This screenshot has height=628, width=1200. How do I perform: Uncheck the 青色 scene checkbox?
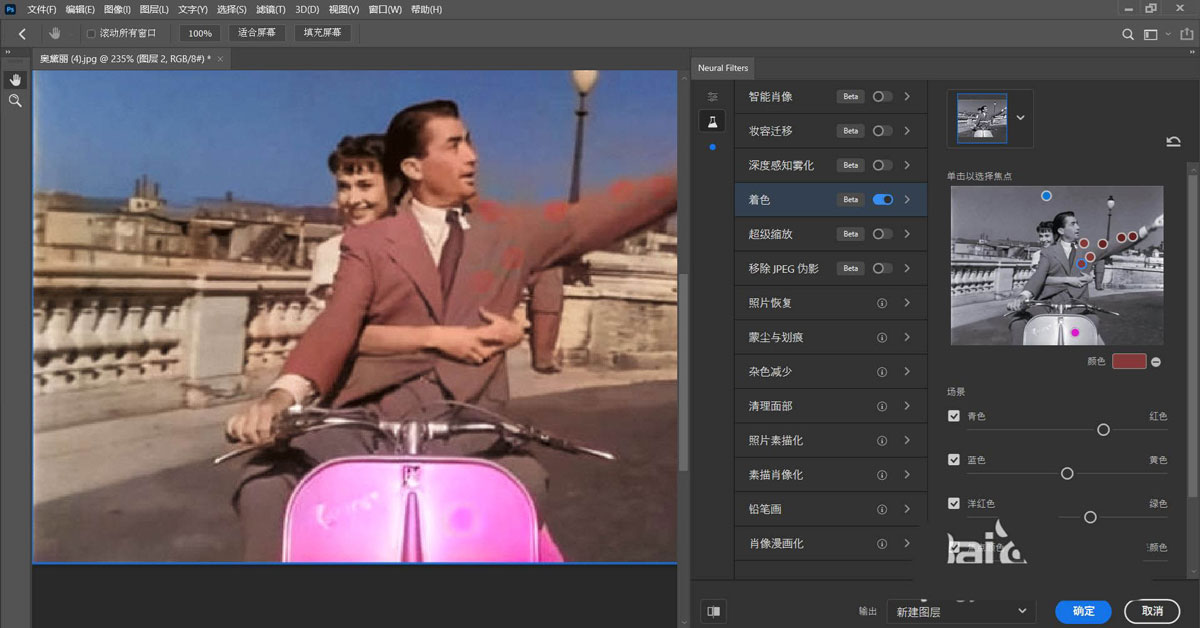[954, 416]
